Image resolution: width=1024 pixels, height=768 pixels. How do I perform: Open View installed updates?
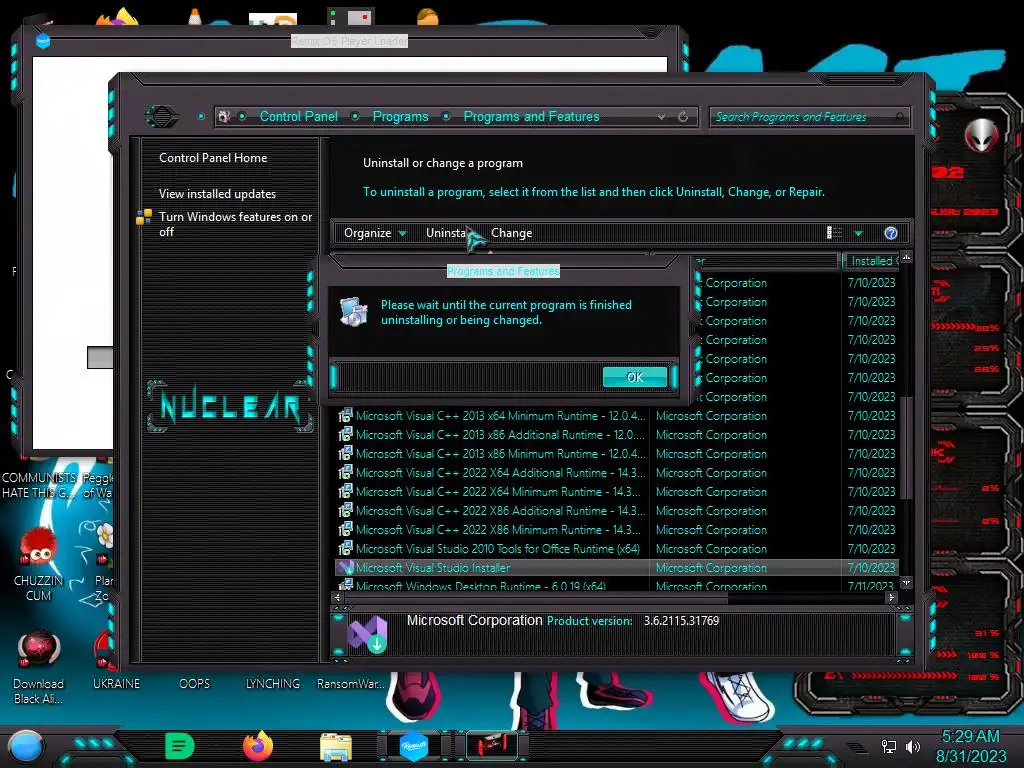tap(217, 194)
